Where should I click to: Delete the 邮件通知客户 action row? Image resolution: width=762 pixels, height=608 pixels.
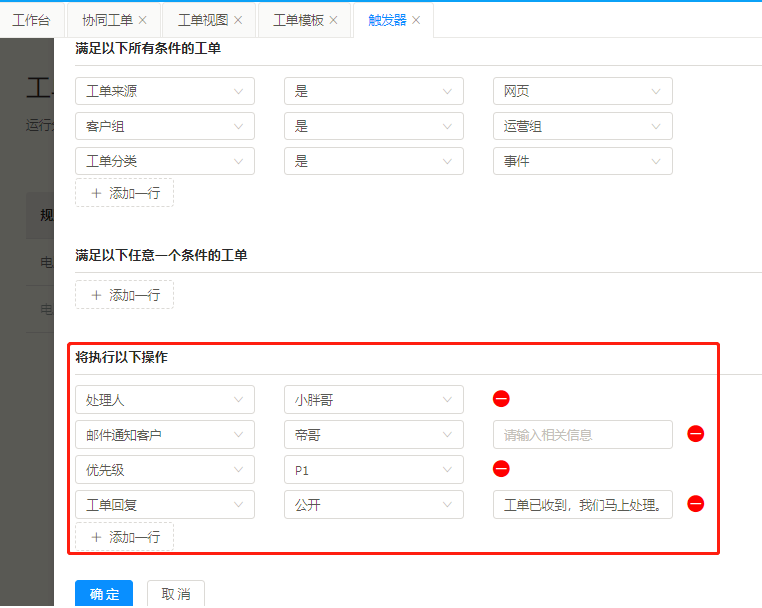point(696,434)
